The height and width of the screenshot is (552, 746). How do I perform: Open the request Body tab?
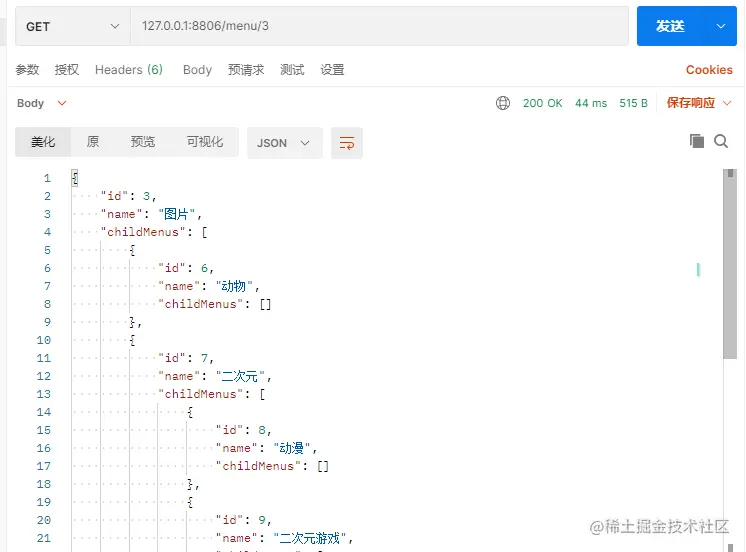(197, 70)
